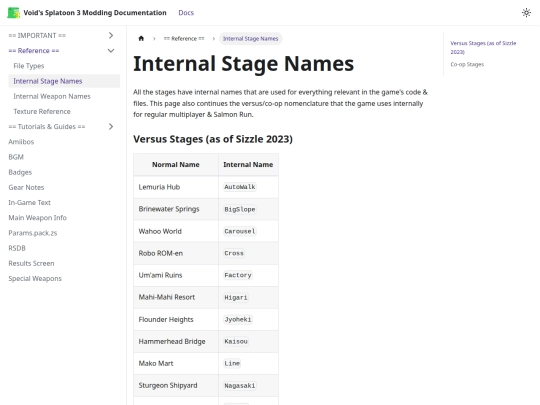Click the Line code cell
This screenshot has height=405, width=540.
[x=232, y=363]
